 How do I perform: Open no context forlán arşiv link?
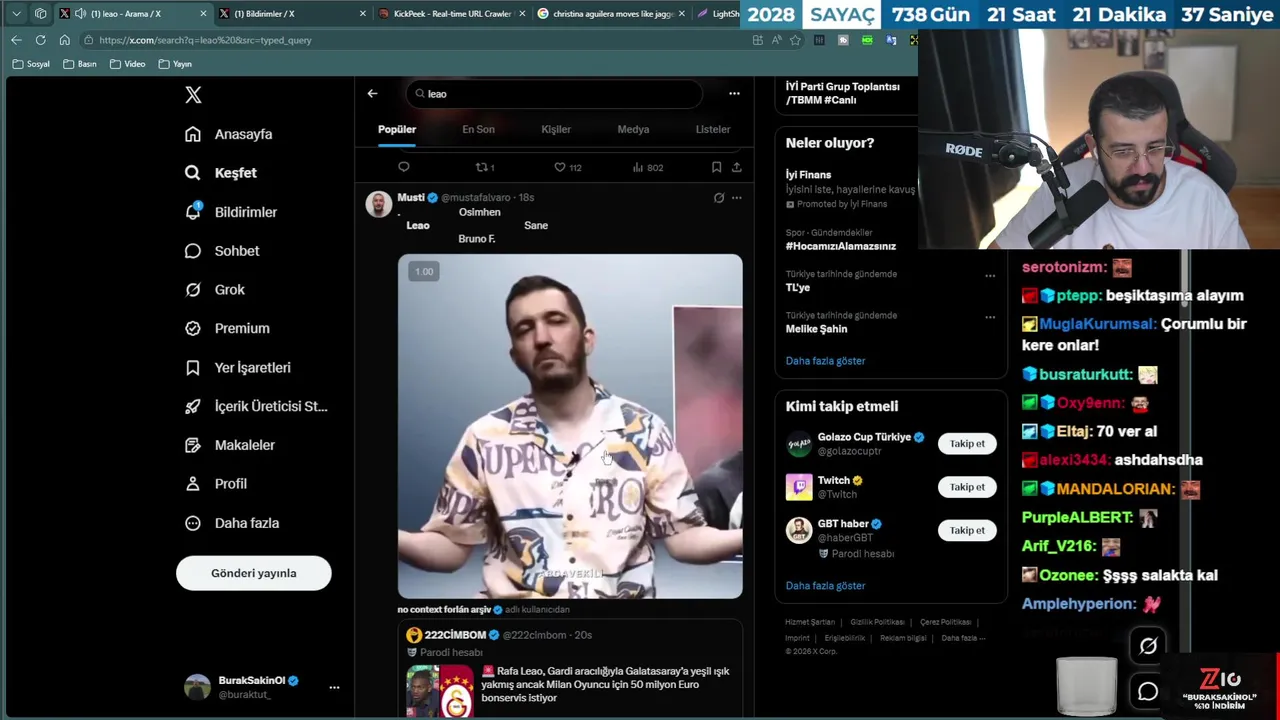[444, 609]
